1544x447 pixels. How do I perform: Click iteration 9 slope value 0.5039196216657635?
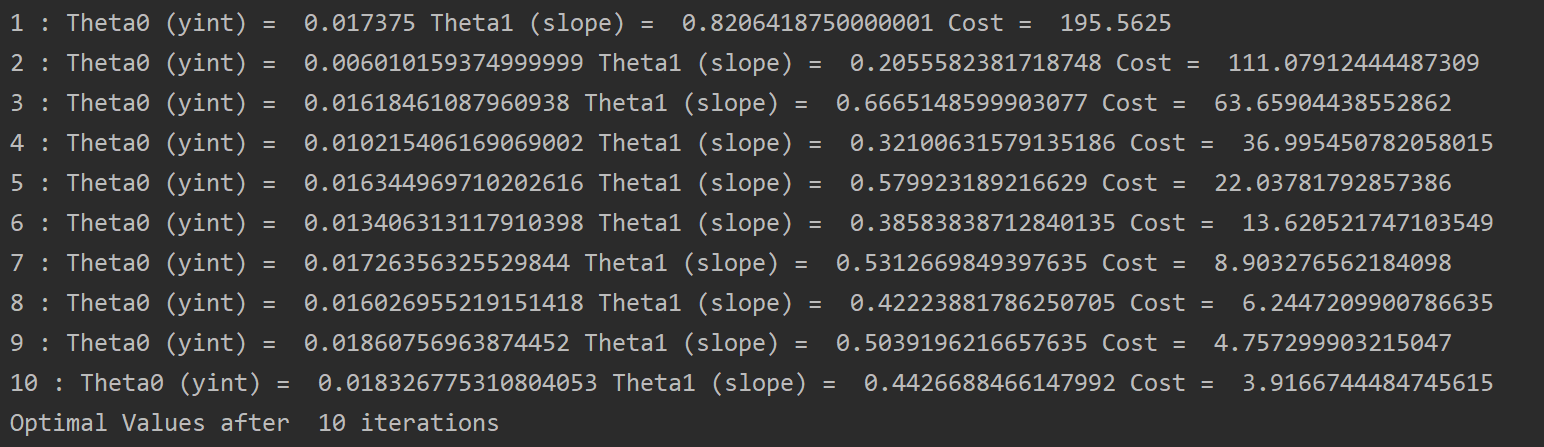tap(962, 343)
